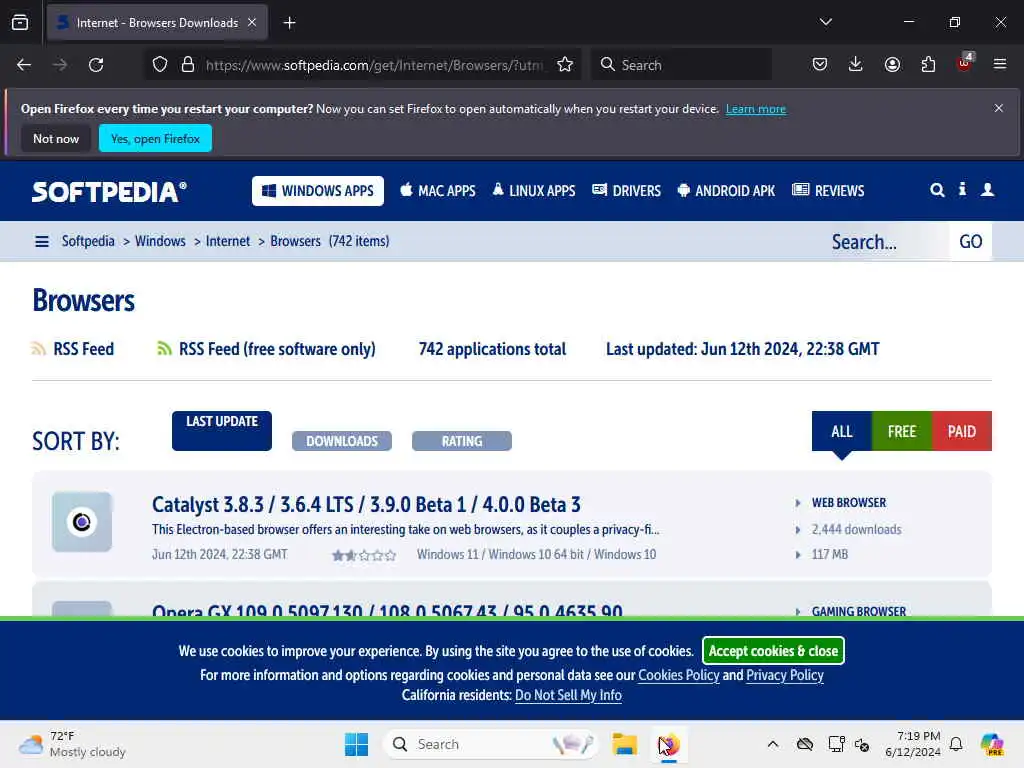Open Do Not Sell My Info link
The width and height of the screenshot is (1024, 768).
(x=568, y=695)
